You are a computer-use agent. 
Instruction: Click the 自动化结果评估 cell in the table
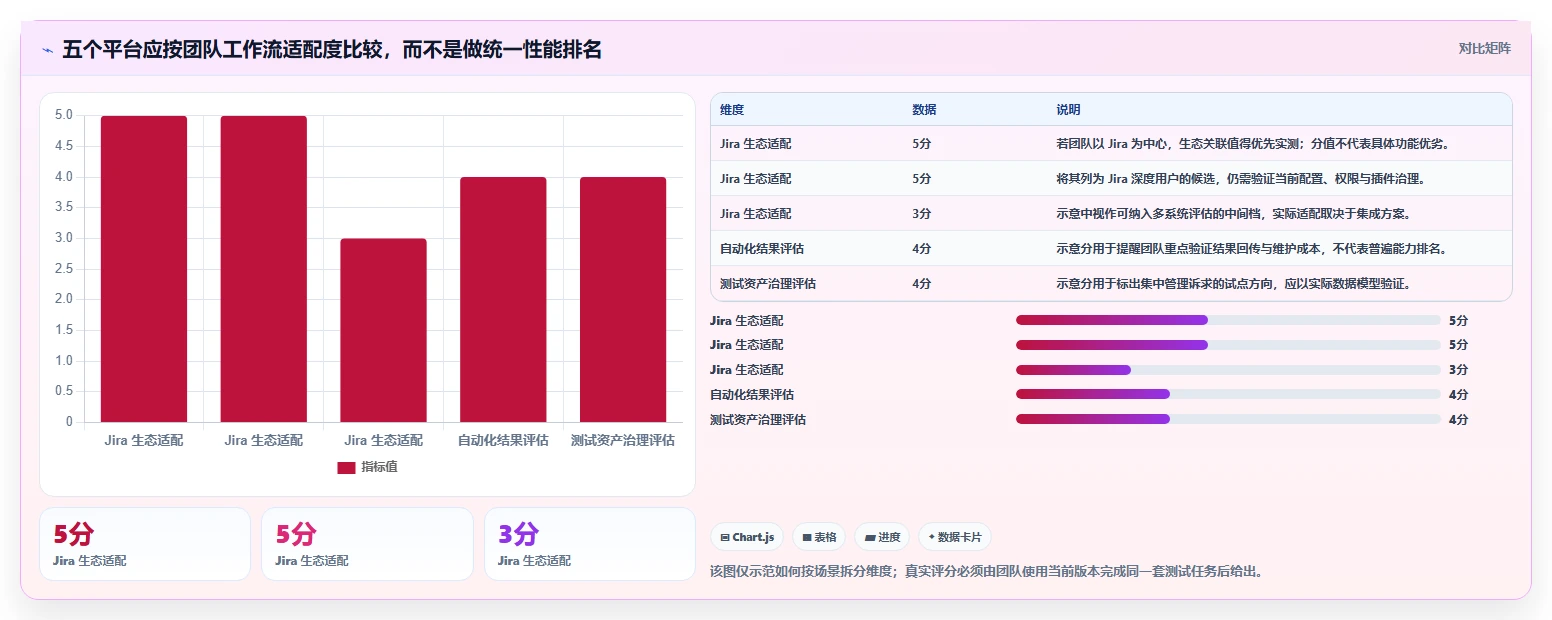point(762,249)
